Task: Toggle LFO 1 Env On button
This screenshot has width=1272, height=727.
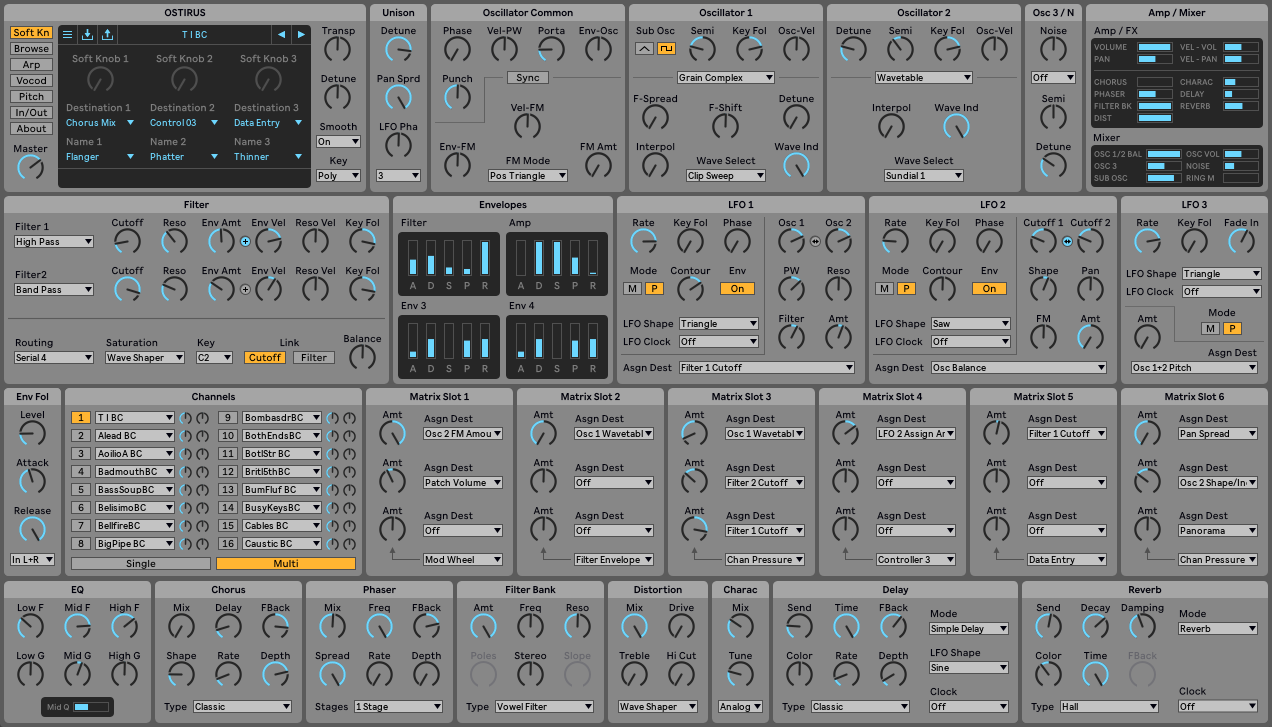Action: (737, 288)
